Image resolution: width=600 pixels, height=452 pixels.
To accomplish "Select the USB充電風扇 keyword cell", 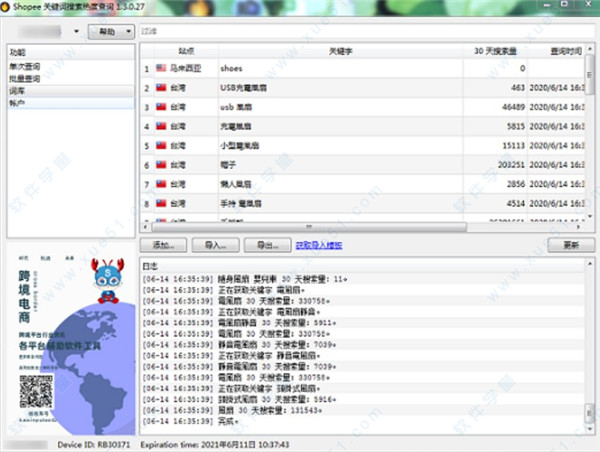I will click(341, 88).
